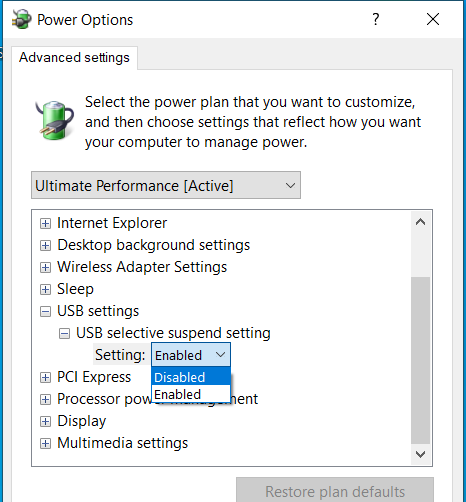
Task: Expand Desktop background settings node
Action: coord(45,245)
